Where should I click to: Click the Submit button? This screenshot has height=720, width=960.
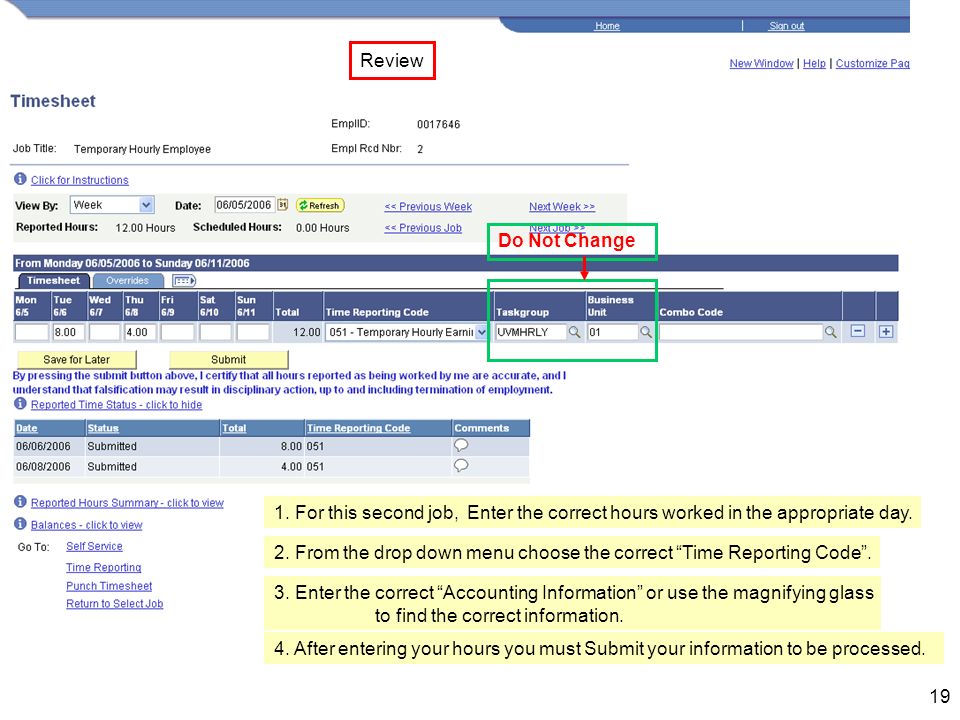click(x=228, y=359)
